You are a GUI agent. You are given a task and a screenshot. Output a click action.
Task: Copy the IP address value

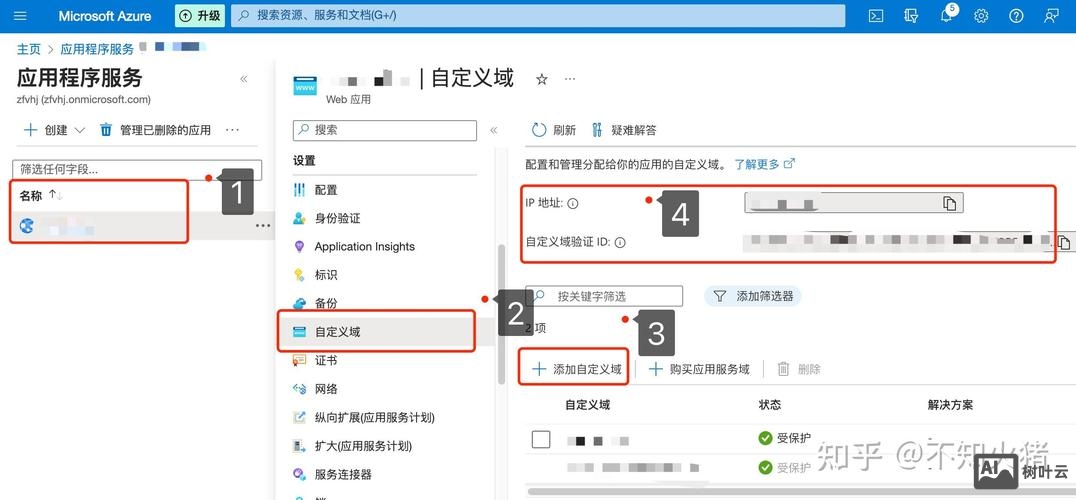click(950, 203)
